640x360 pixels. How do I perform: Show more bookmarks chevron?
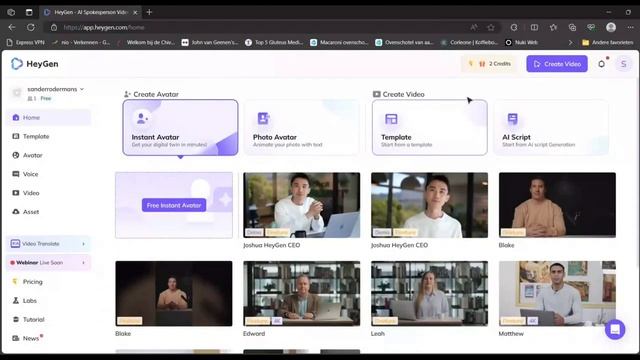pyautogui.click(x=570, y=42)
